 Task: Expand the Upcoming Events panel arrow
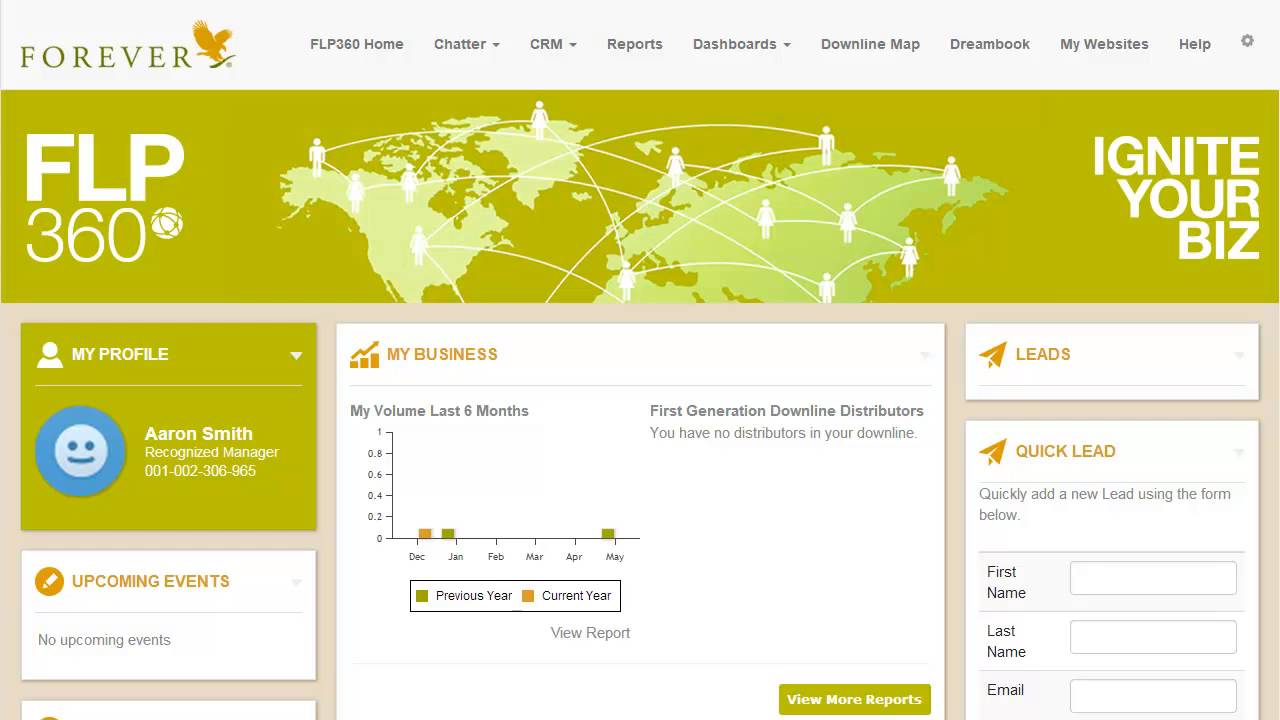[x=296, y=582]
